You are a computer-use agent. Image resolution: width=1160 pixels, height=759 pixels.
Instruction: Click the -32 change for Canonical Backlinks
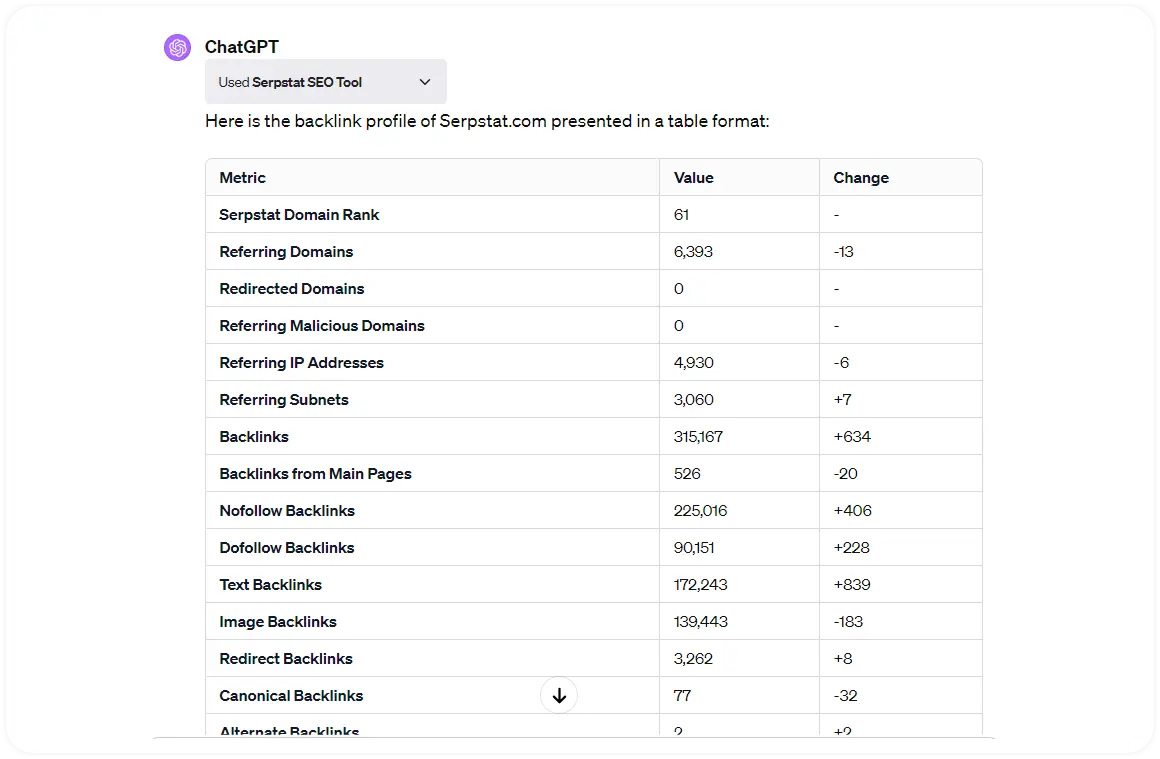[846, 695]
